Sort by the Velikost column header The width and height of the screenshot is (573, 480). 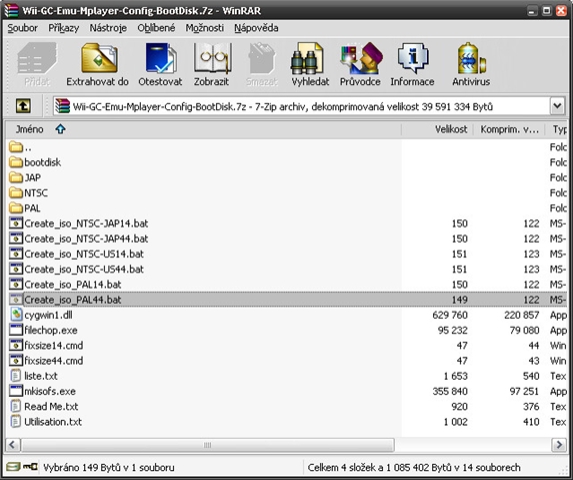(437, 129)
